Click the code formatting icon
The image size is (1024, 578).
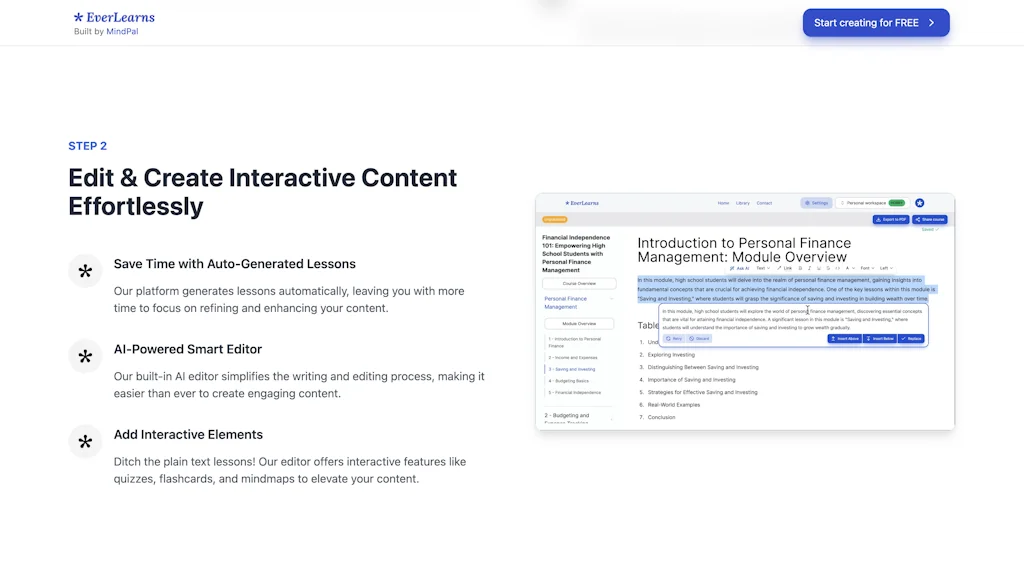pyautogui.click(x=838, y=268)
